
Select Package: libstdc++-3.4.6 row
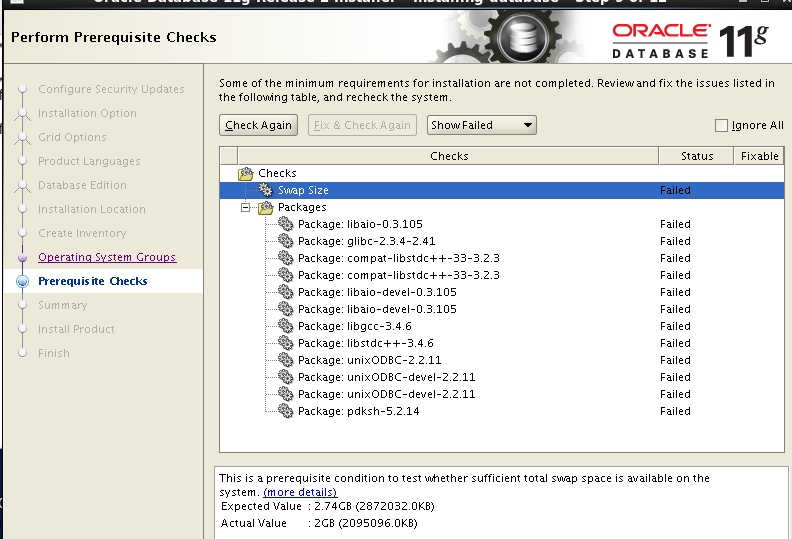click(x=502, y=344)
